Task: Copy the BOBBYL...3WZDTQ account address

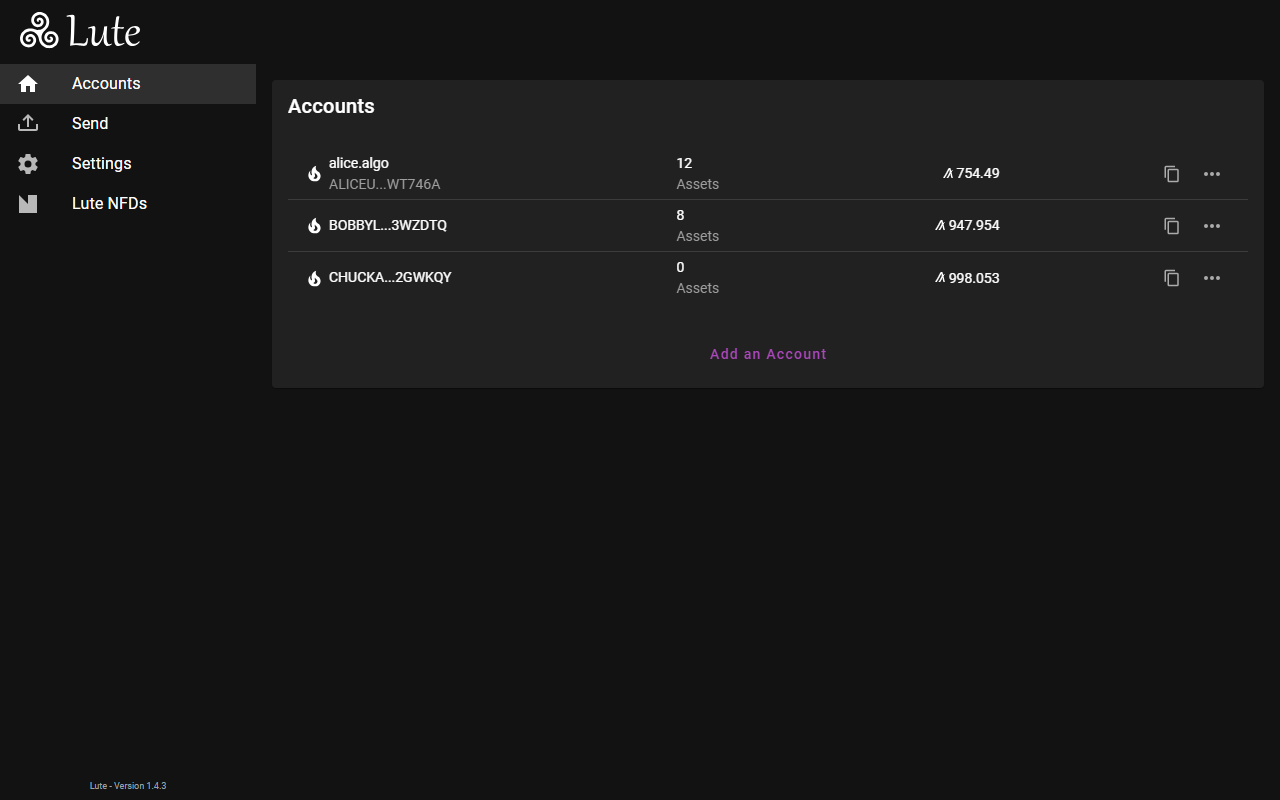Action: tap(1172, 226)
